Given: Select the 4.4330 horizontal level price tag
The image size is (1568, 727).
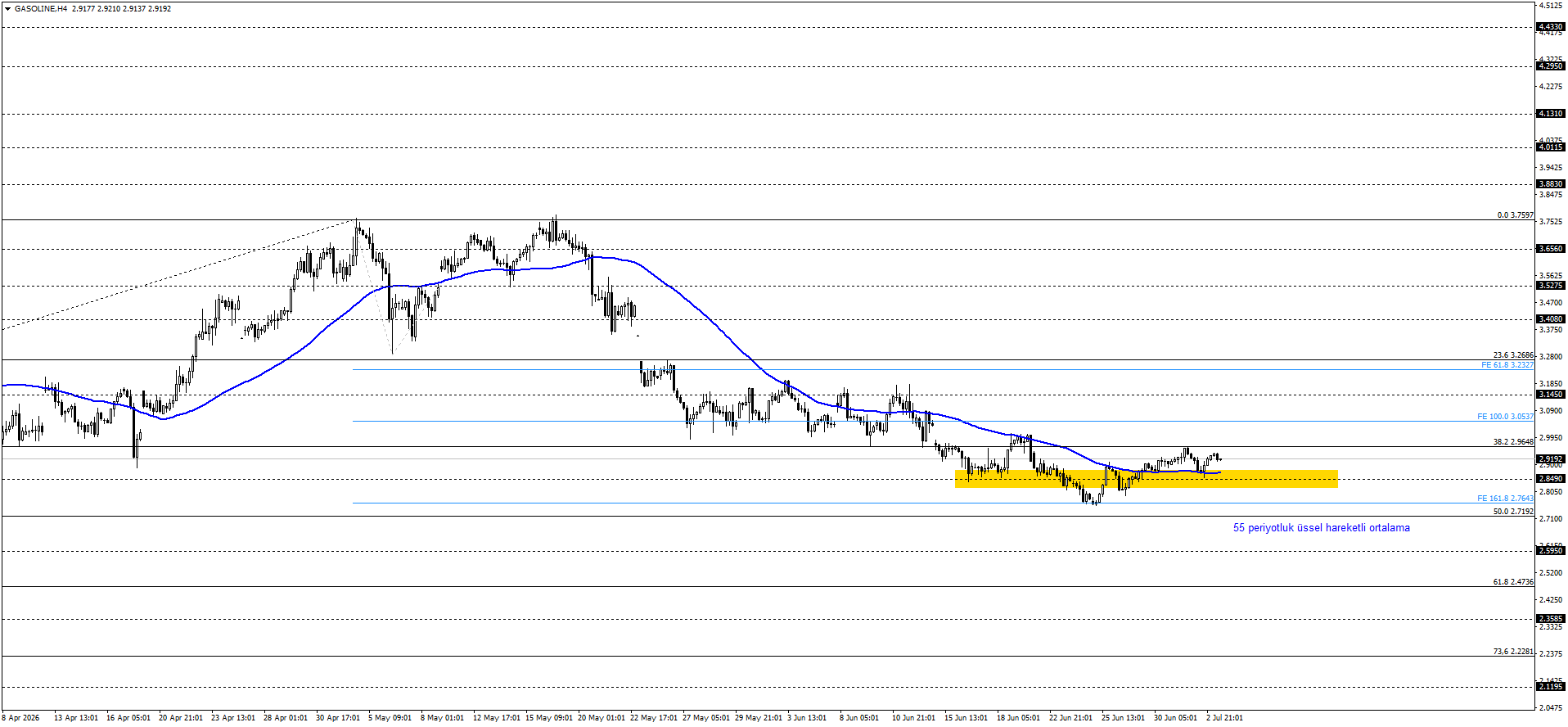Looking at the screenshot, I should (1551, 27).
